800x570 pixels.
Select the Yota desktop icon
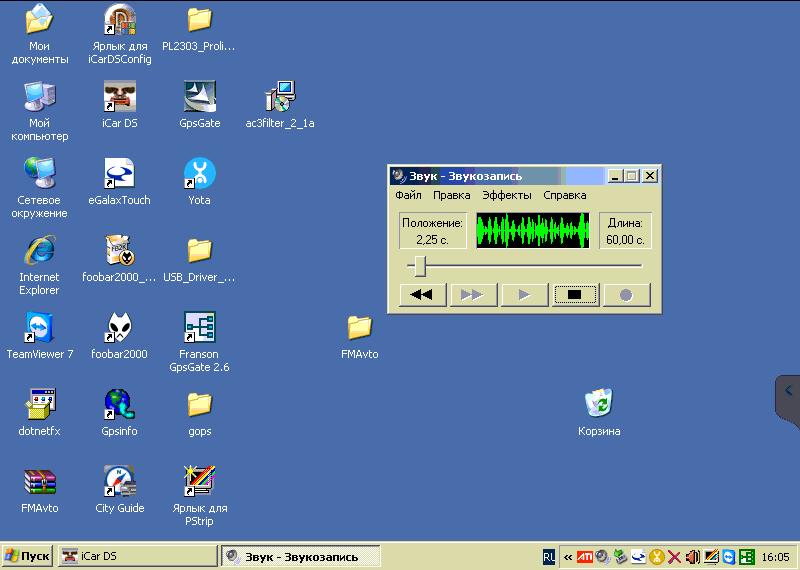(x=199, y=174)
